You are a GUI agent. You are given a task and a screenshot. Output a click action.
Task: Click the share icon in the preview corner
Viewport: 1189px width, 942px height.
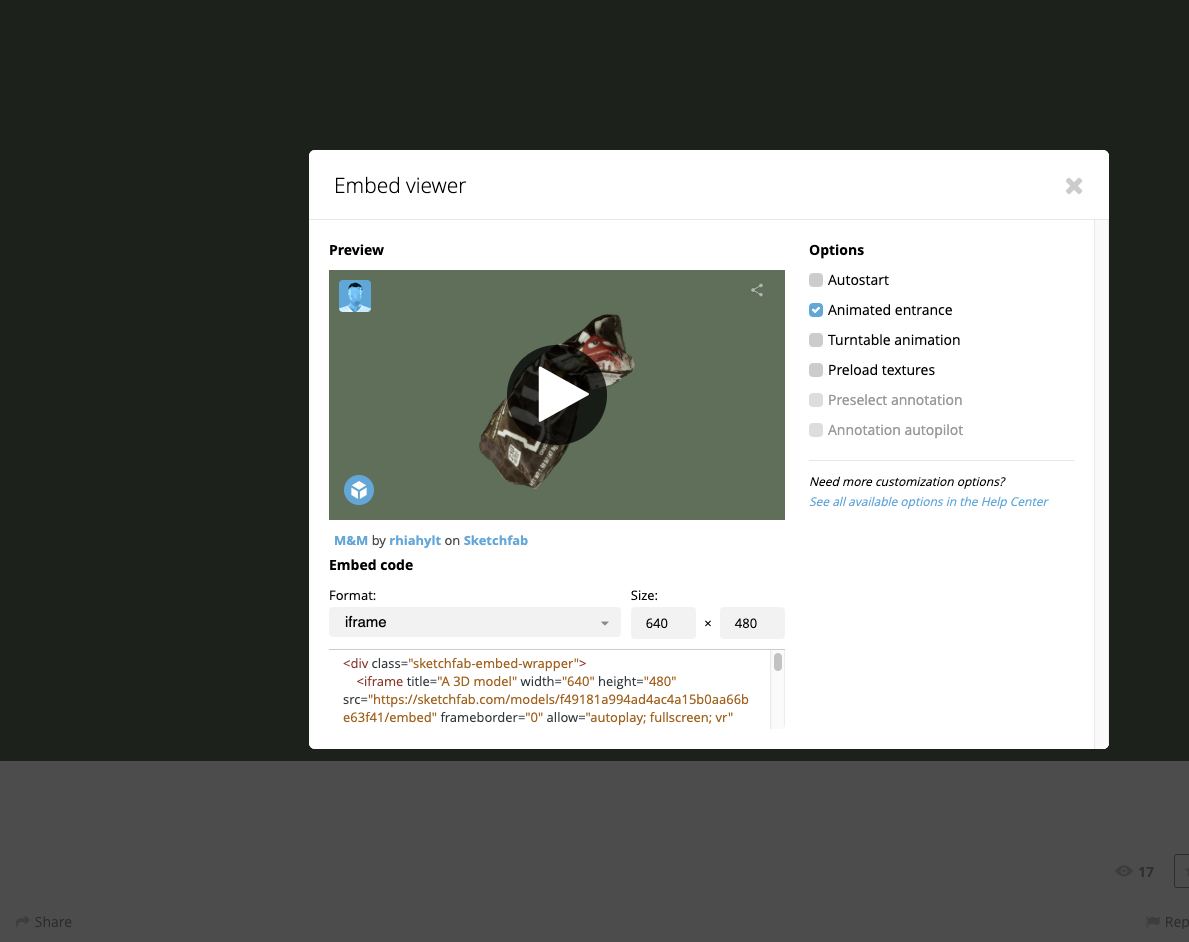[757, 290]
